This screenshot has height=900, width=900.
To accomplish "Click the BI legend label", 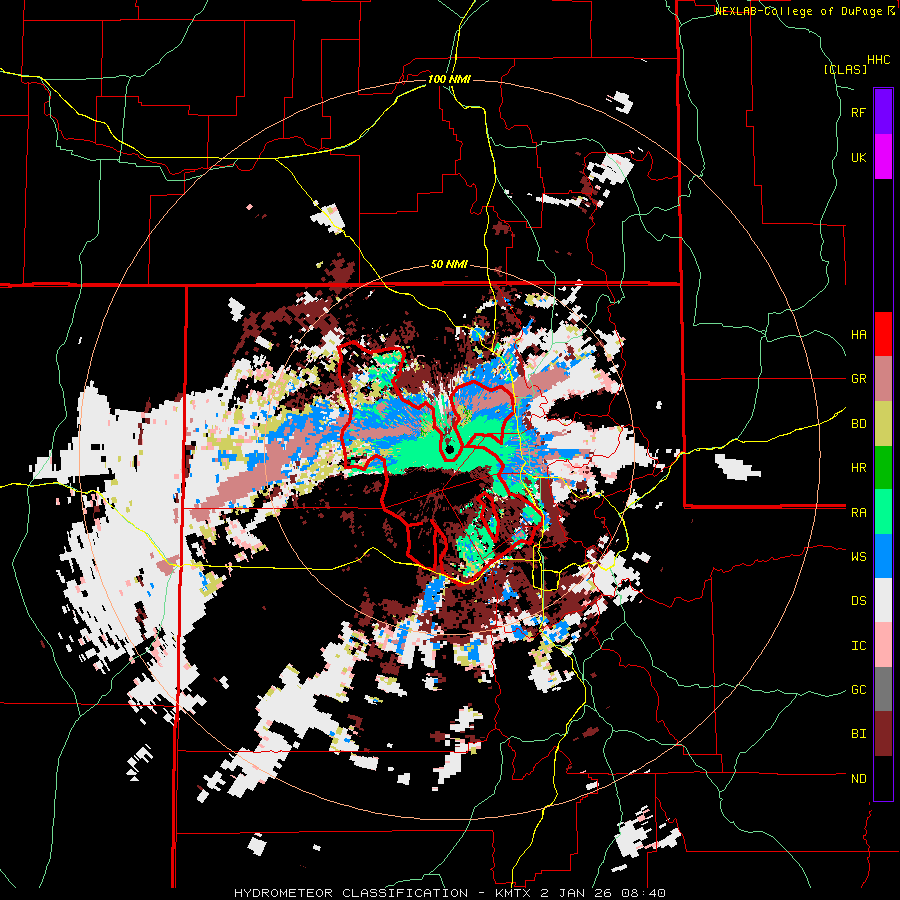I will click(858, 734).
